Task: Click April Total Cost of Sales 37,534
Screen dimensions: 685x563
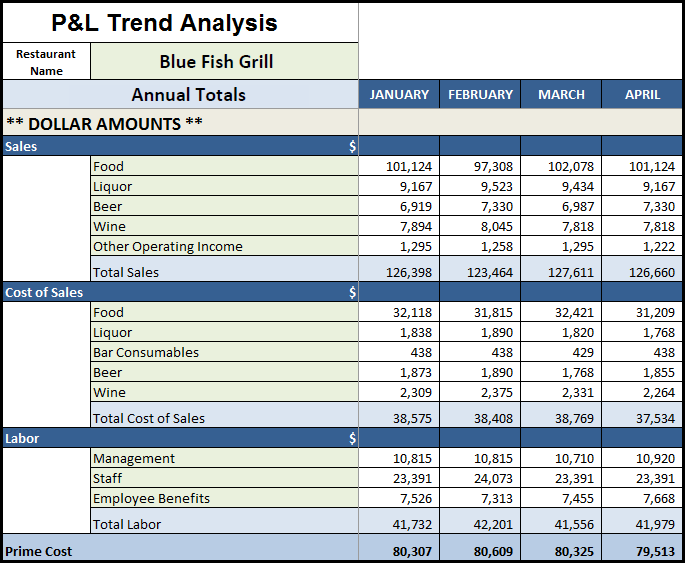Action: coord(642,415)
